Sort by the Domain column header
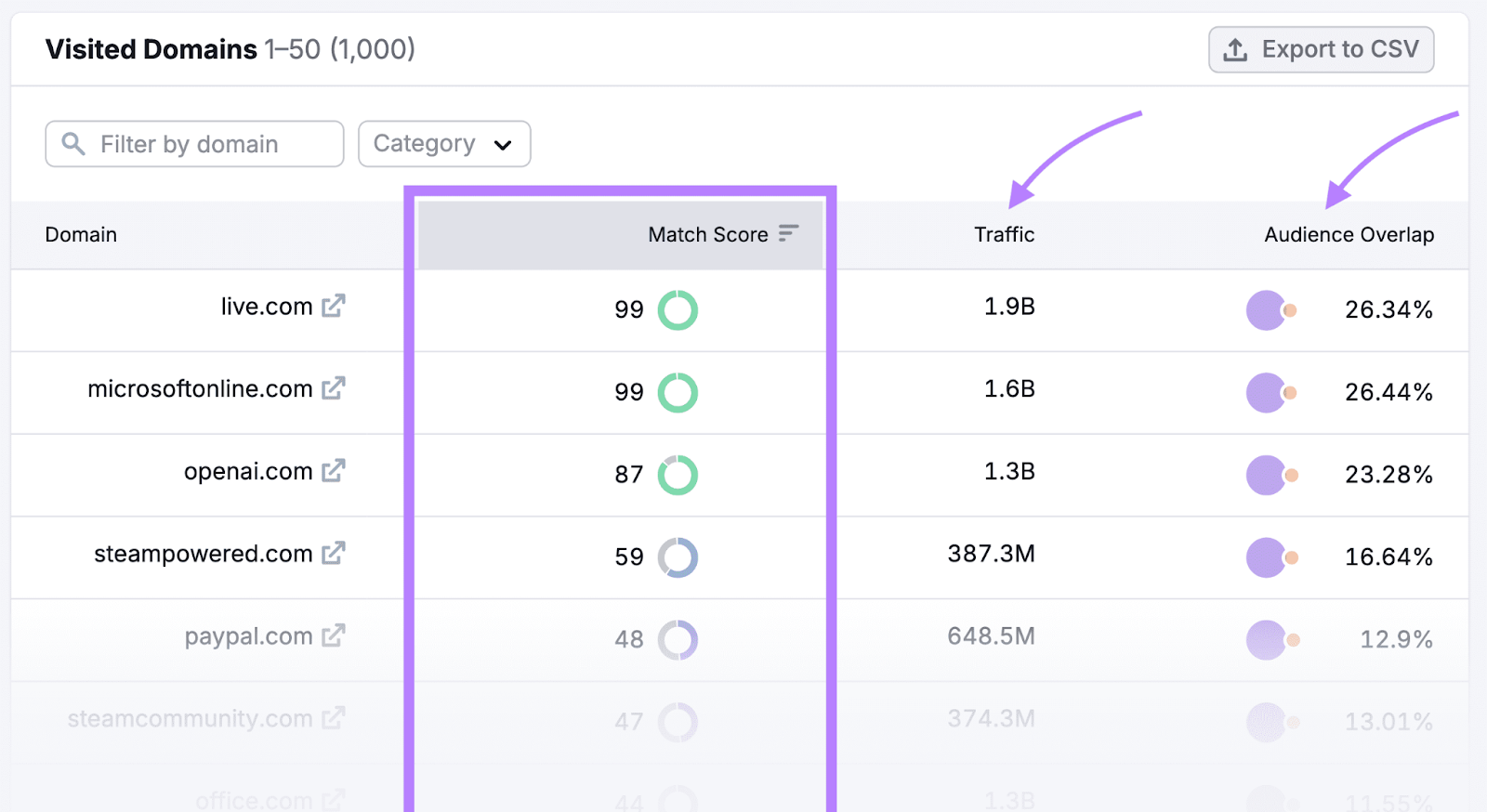1487x812 pixels. [x=81, y=234]
